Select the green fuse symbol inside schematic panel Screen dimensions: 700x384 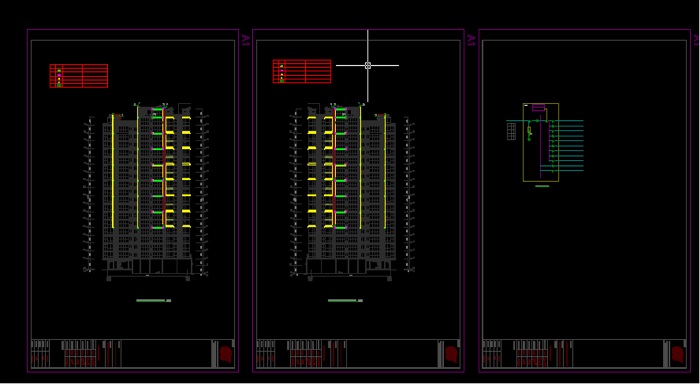[529, 130]
